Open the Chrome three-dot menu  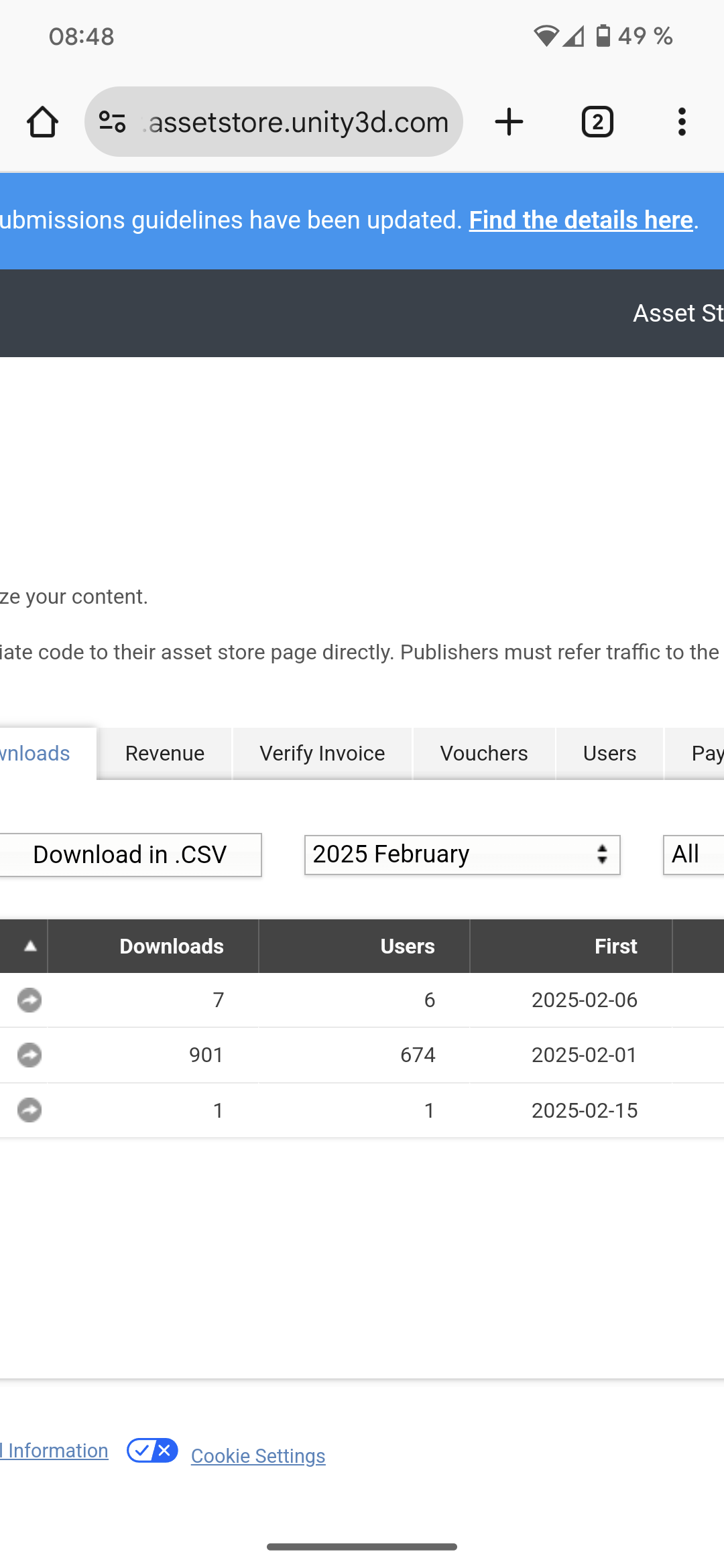(x=682, y=122)
